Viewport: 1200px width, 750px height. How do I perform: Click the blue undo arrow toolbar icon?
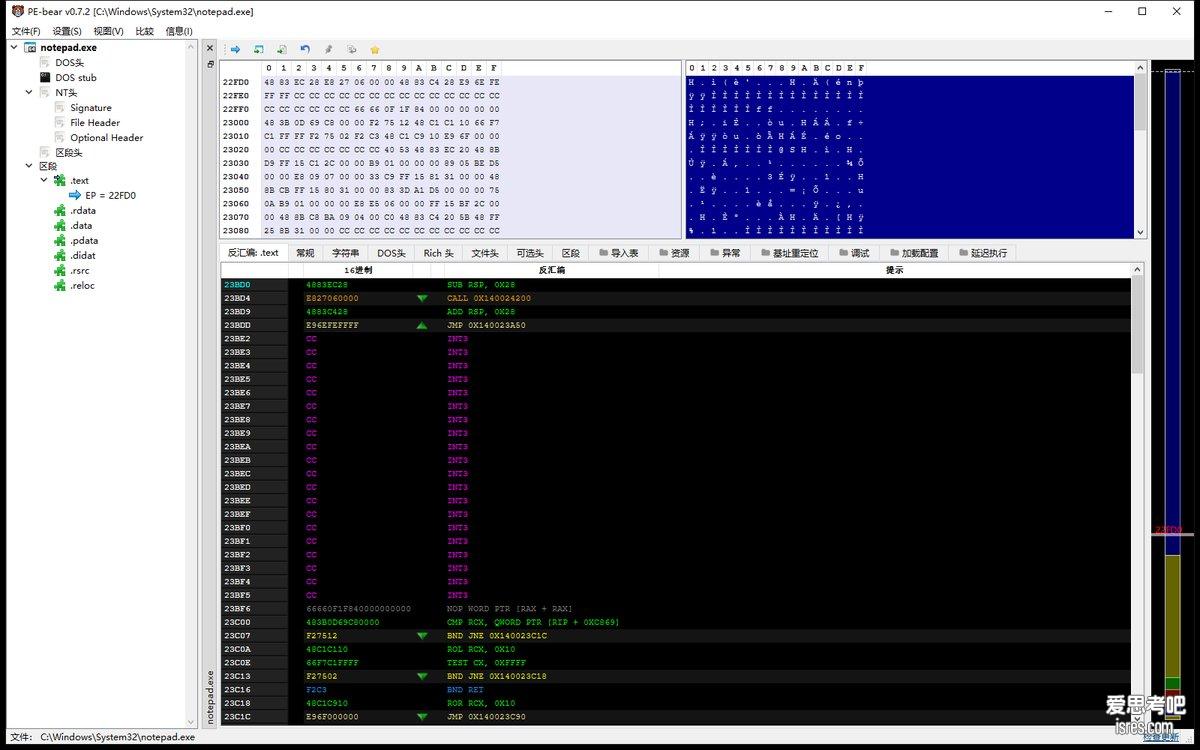305,49
